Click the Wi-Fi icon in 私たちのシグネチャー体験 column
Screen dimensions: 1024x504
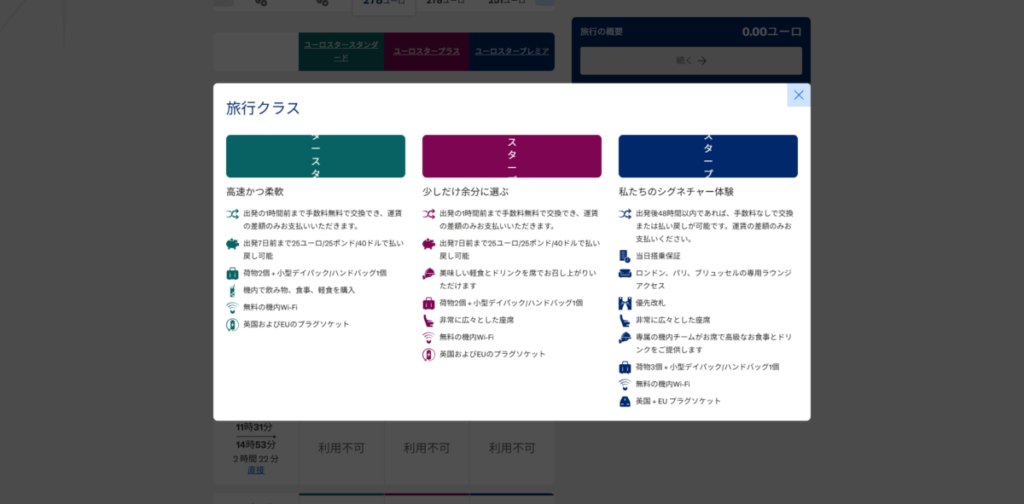coord(624,384)
